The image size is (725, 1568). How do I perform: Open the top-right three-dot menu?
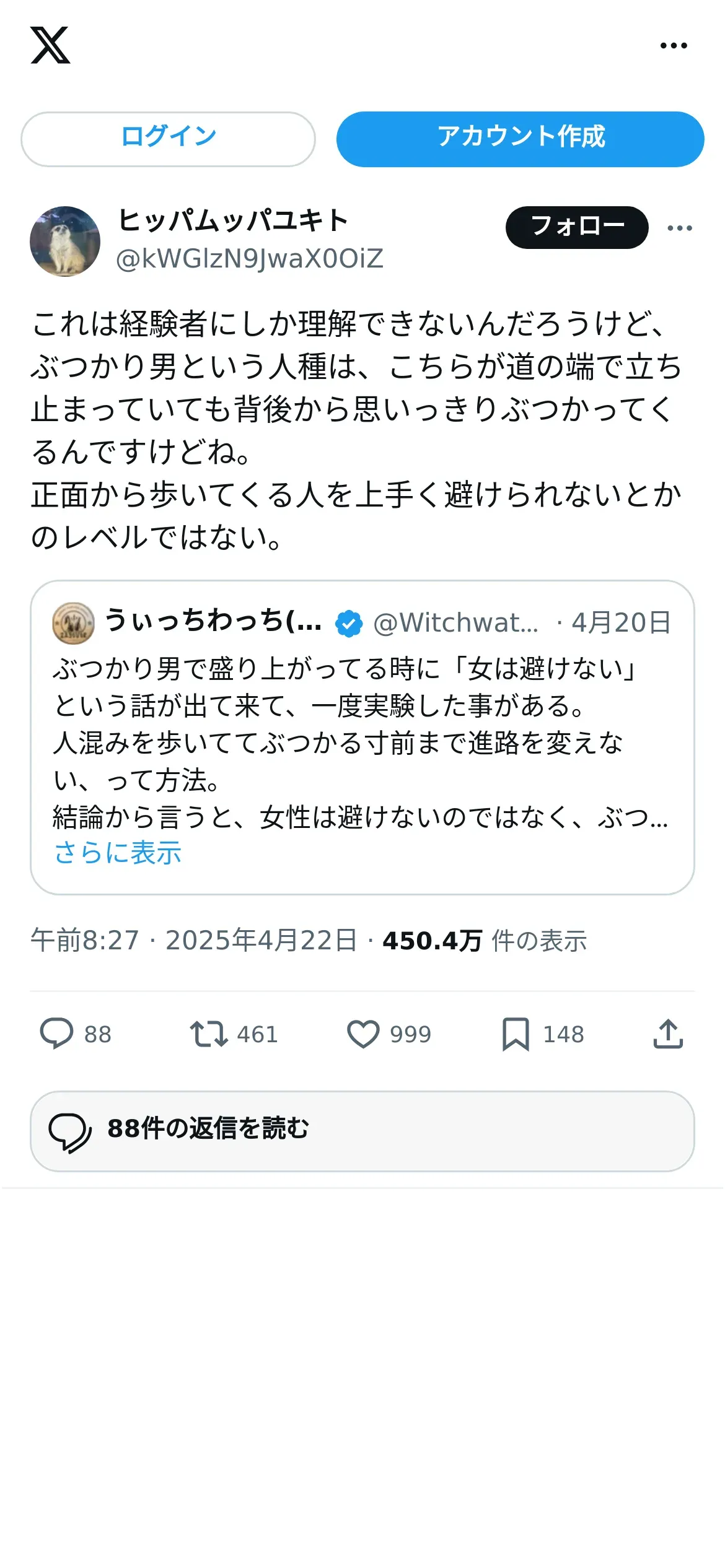click(674, 45)
